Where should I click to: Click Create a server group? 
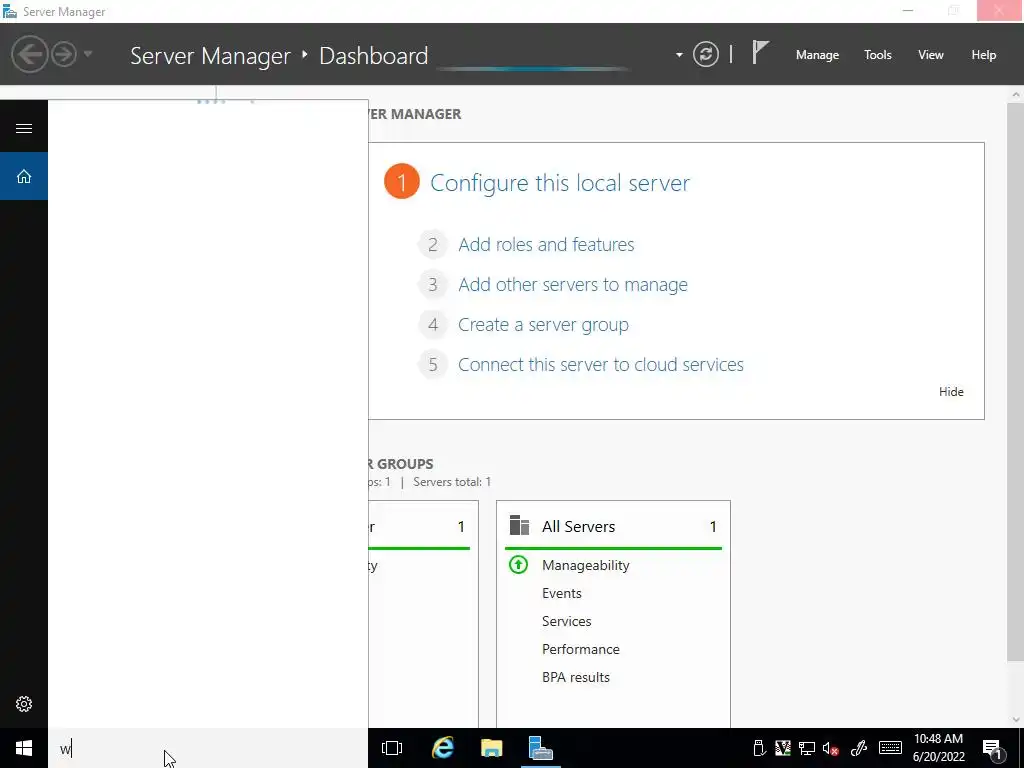543,325
